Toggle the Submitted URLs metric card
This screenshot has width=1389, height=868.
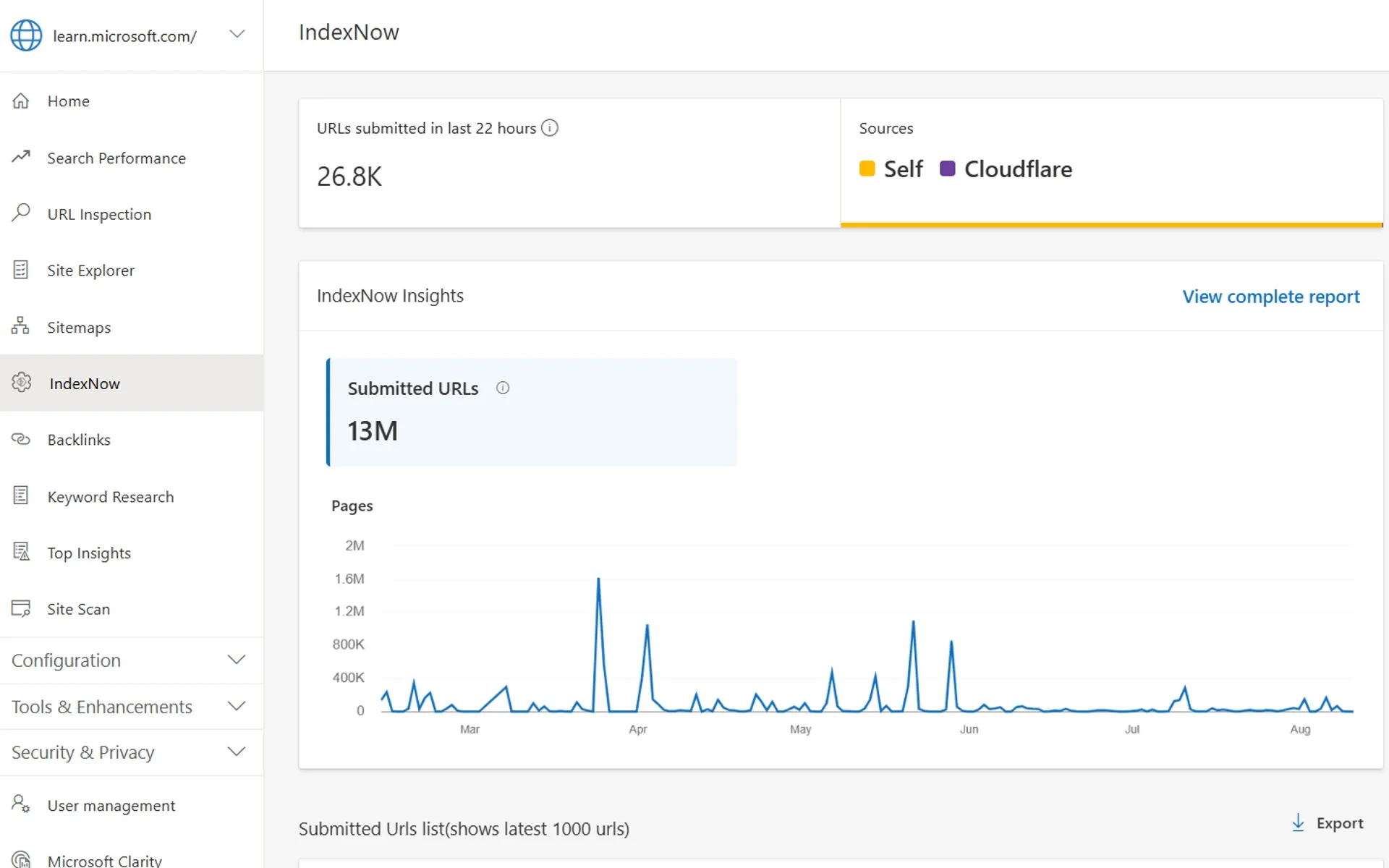tap(532, 412)
